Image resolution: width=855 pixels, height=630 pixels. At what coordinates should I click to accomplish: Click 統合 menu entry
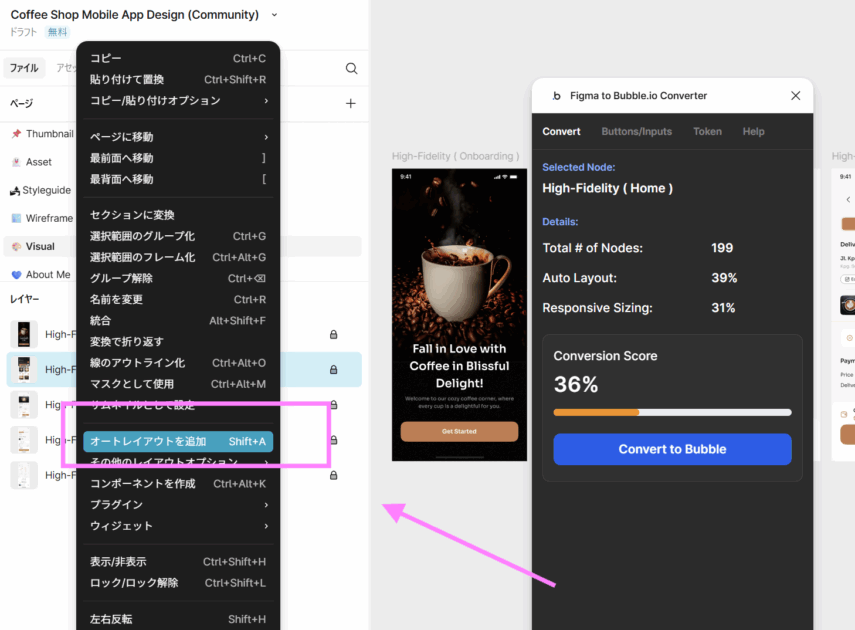tap(178, 321)
